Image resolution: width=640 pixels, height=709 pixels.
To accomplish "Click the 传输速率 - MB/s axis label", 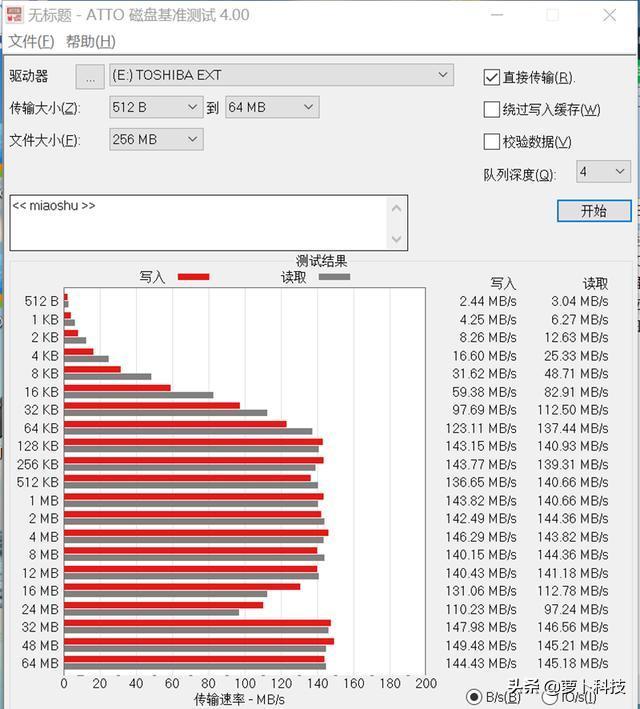I will 239,700.
